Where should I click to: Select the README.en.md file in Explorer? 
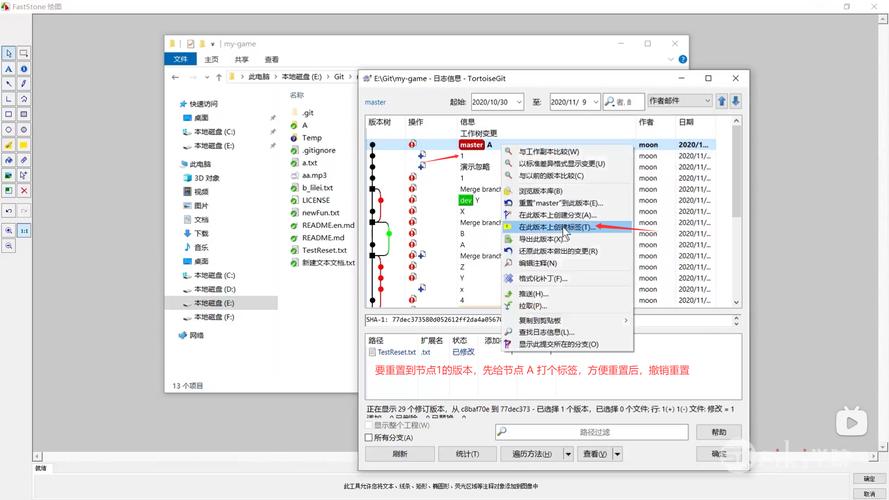coord(328,225)
